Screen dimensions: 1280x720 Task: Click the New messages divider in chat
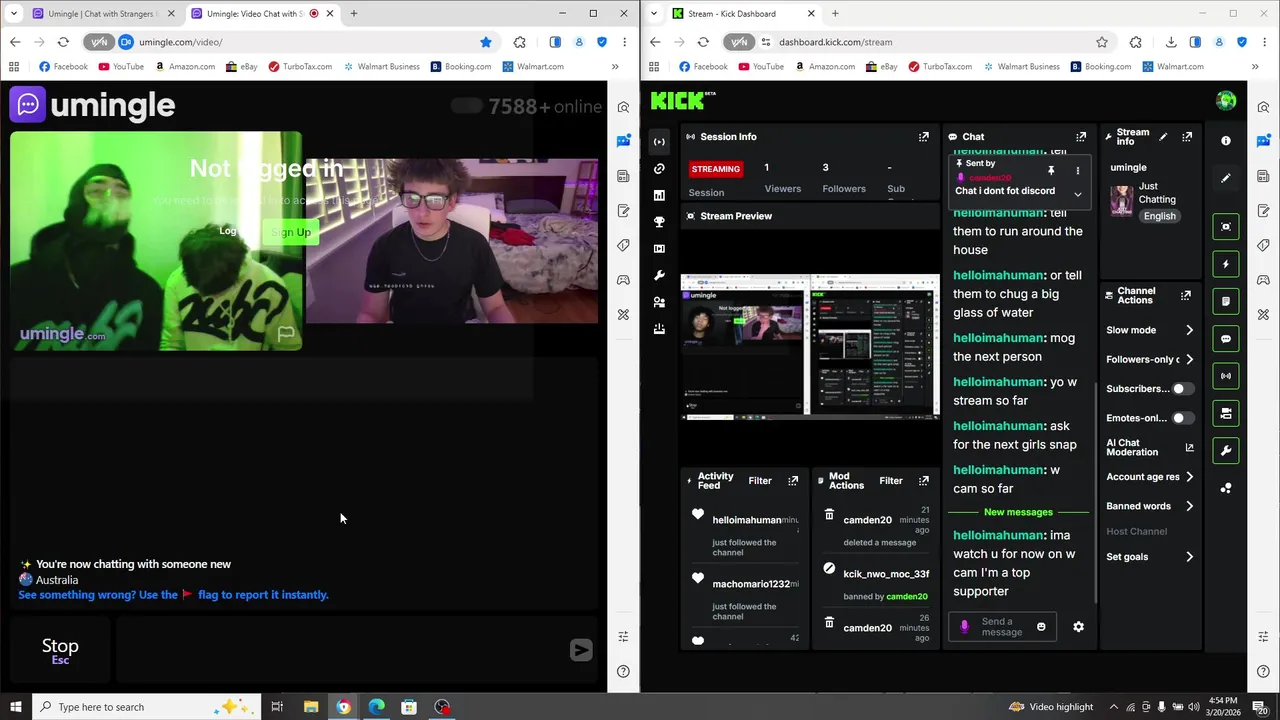[1018, 512]
